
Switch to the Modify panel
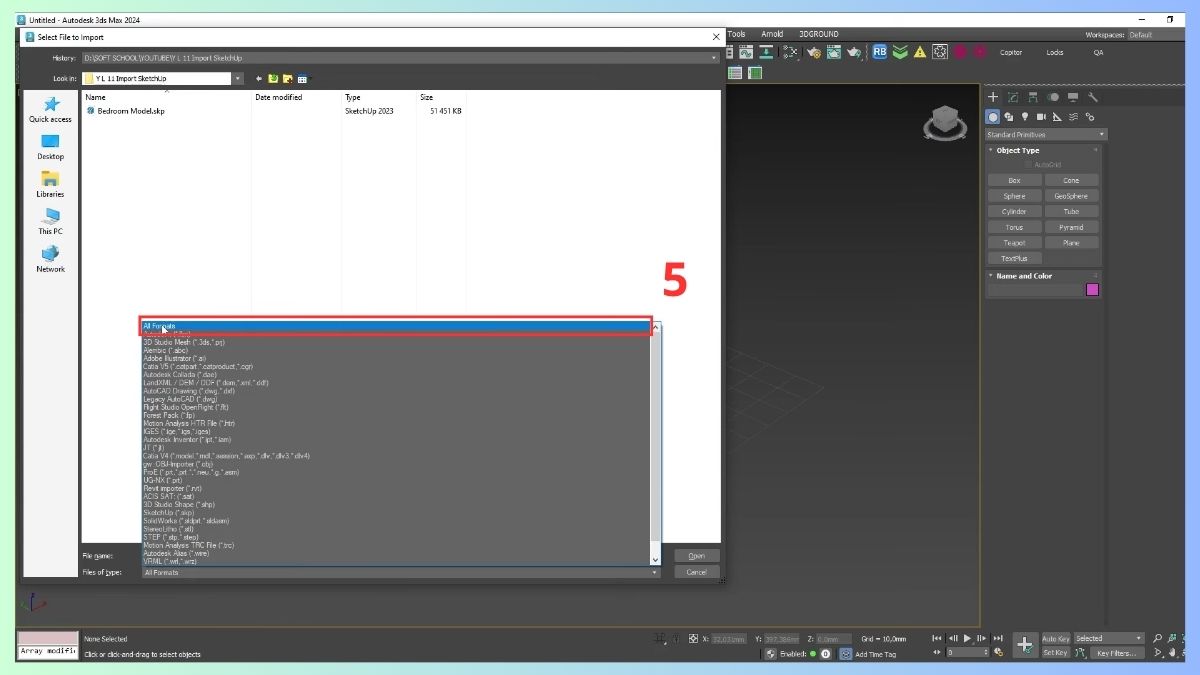1012,97
